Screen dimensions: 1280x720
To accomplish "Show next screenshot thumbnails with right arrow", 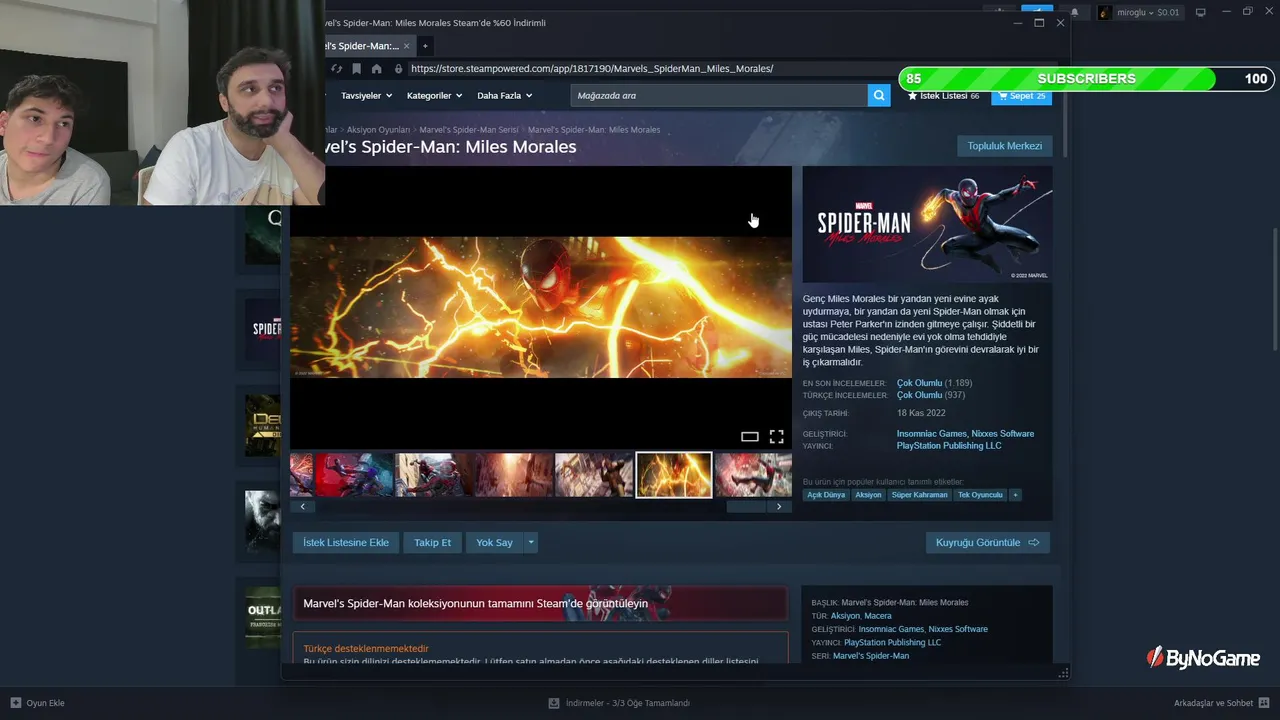I will [779, 507].
